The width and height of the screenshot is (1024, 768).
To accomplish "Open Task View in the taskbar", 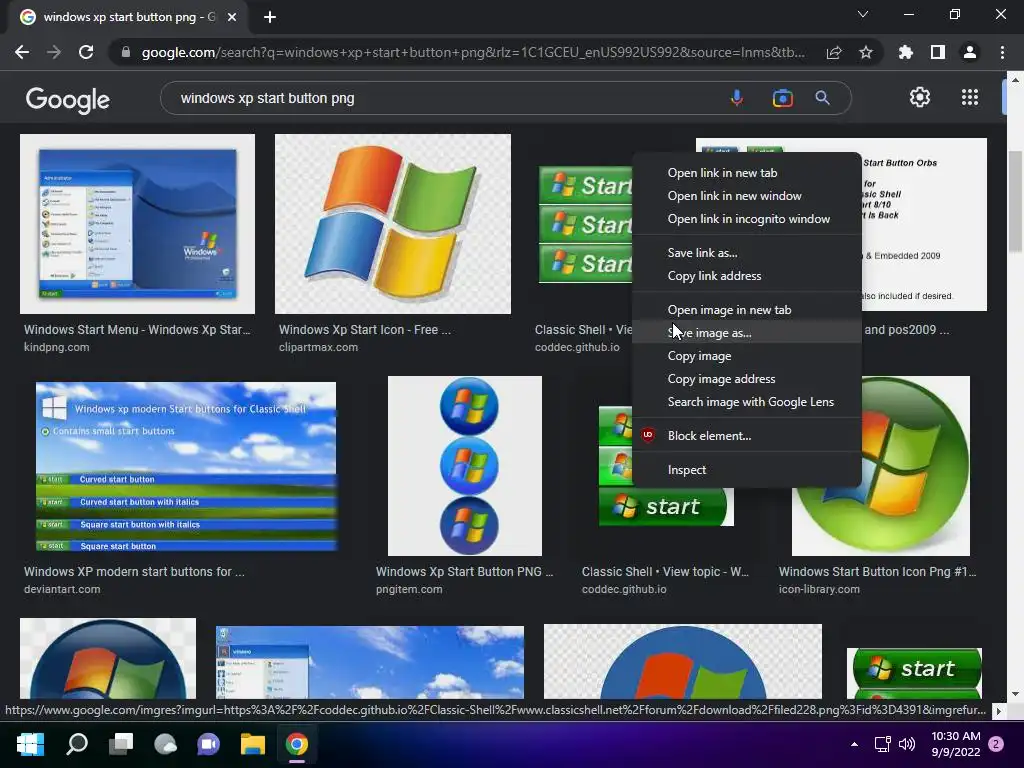I will [x=121, y=744].
